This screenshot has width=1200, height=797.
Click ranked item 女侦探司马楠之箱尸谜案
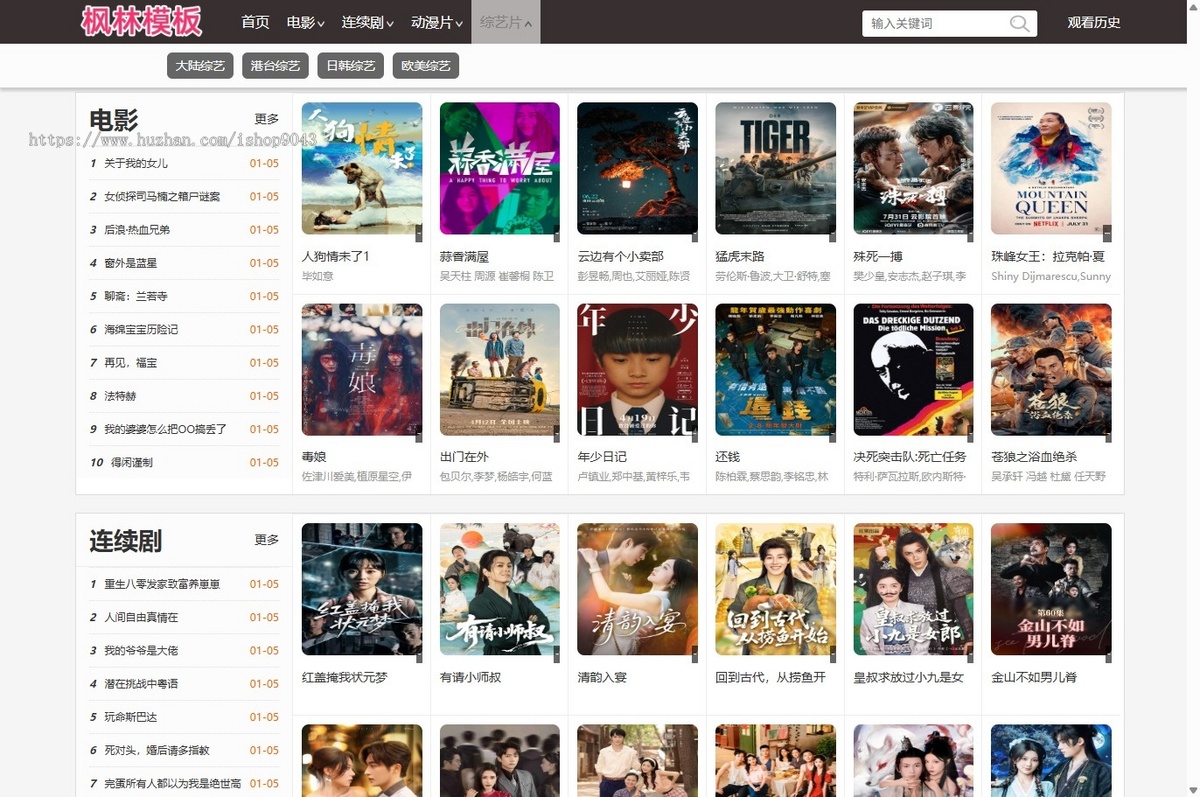click(x=162, y=196)
